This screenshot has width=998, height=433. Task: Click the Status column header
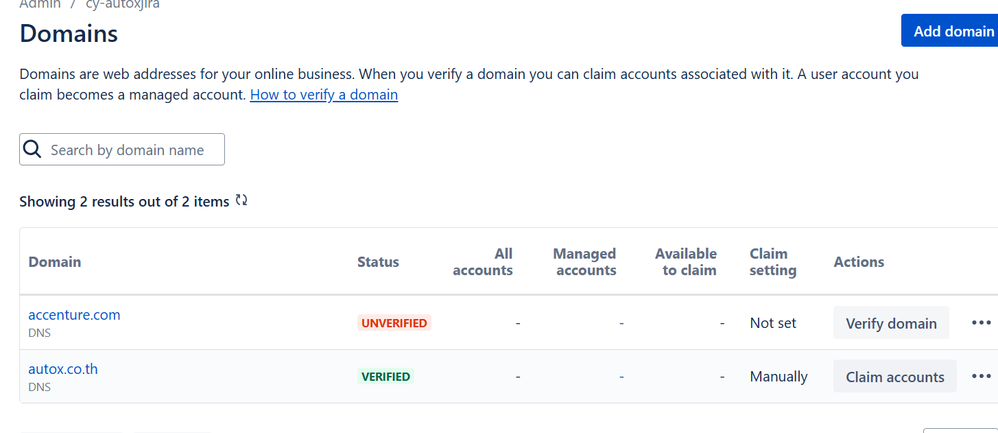(378, 262)
